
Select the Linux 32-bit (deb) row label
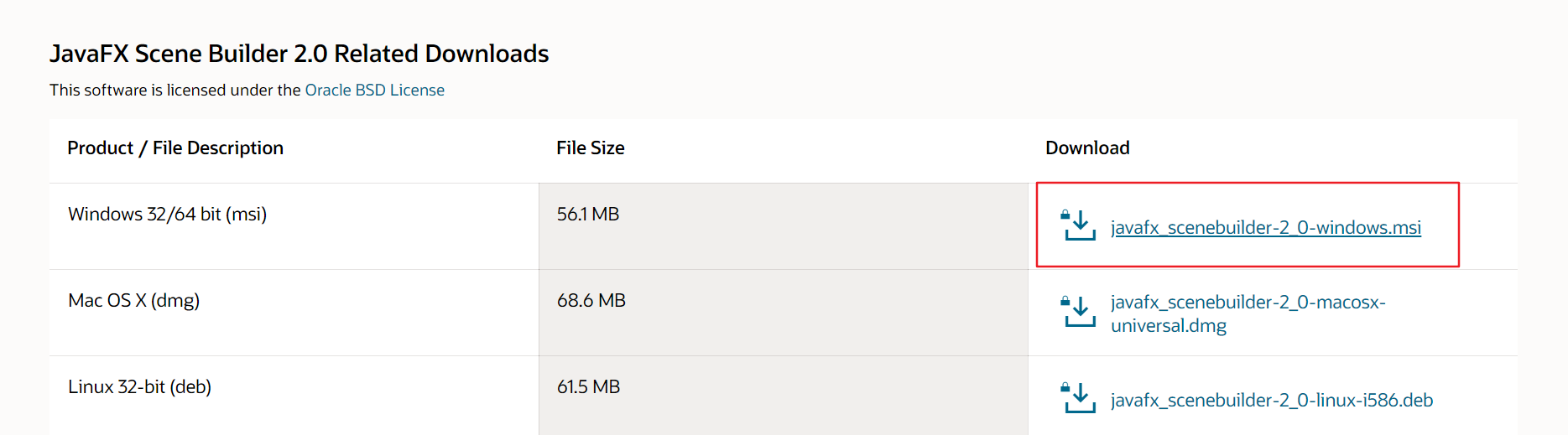coord(139,386)
